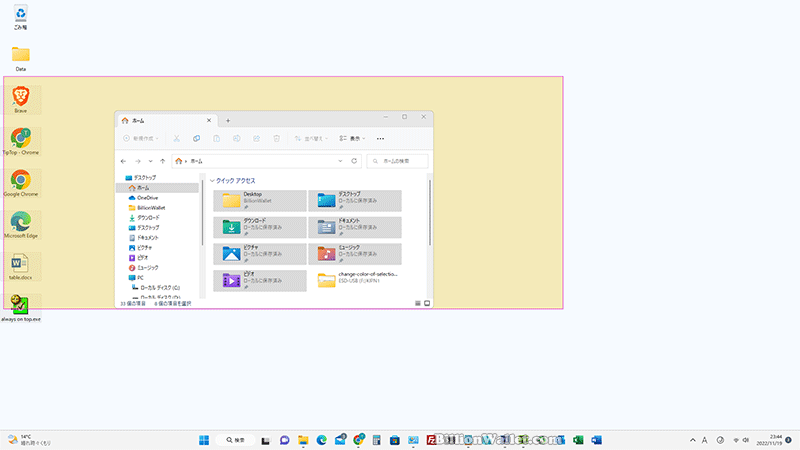Select the Data folder on the desktop
800x450 pixels.
[x=20, y=58]
